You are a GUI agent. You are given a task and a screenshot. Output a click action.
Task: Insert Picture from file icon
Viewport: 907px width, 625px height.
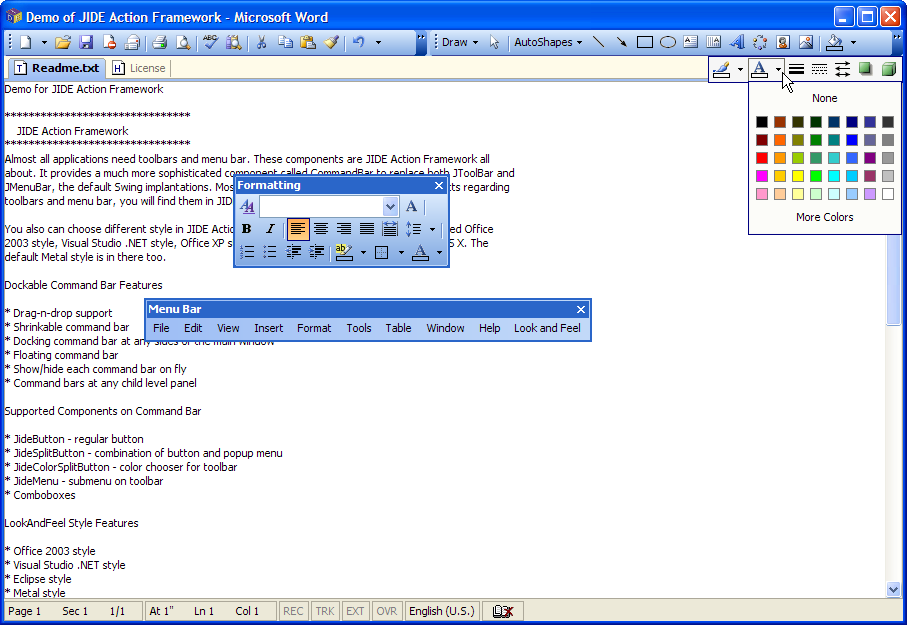click(806, 42)
